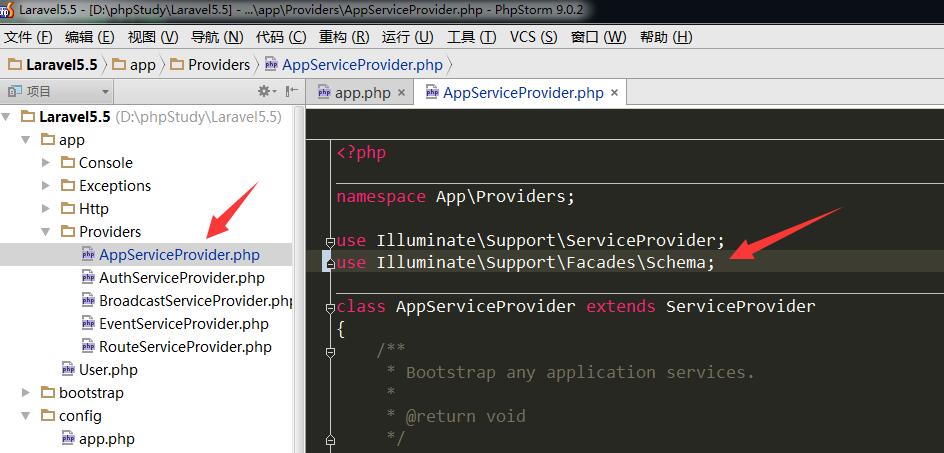Open the project panel settings gear

(265, 91)
